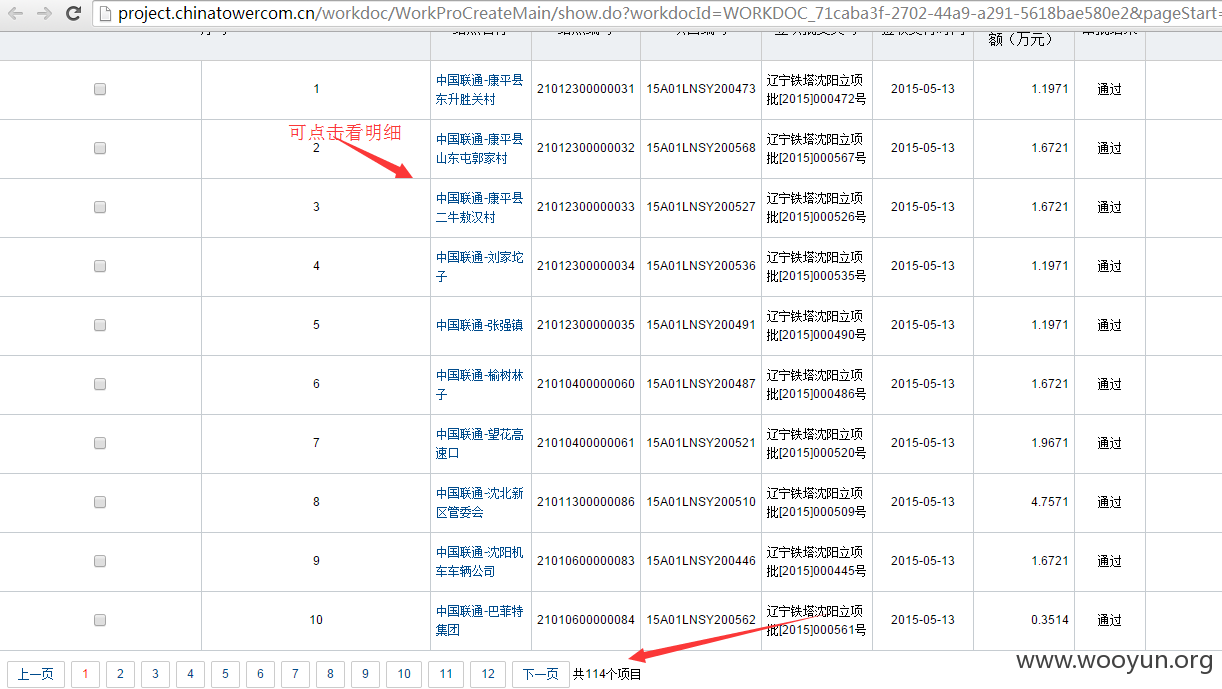Select site code 21012300000032
Viewport: 1222px width, 689px height.
586,148
